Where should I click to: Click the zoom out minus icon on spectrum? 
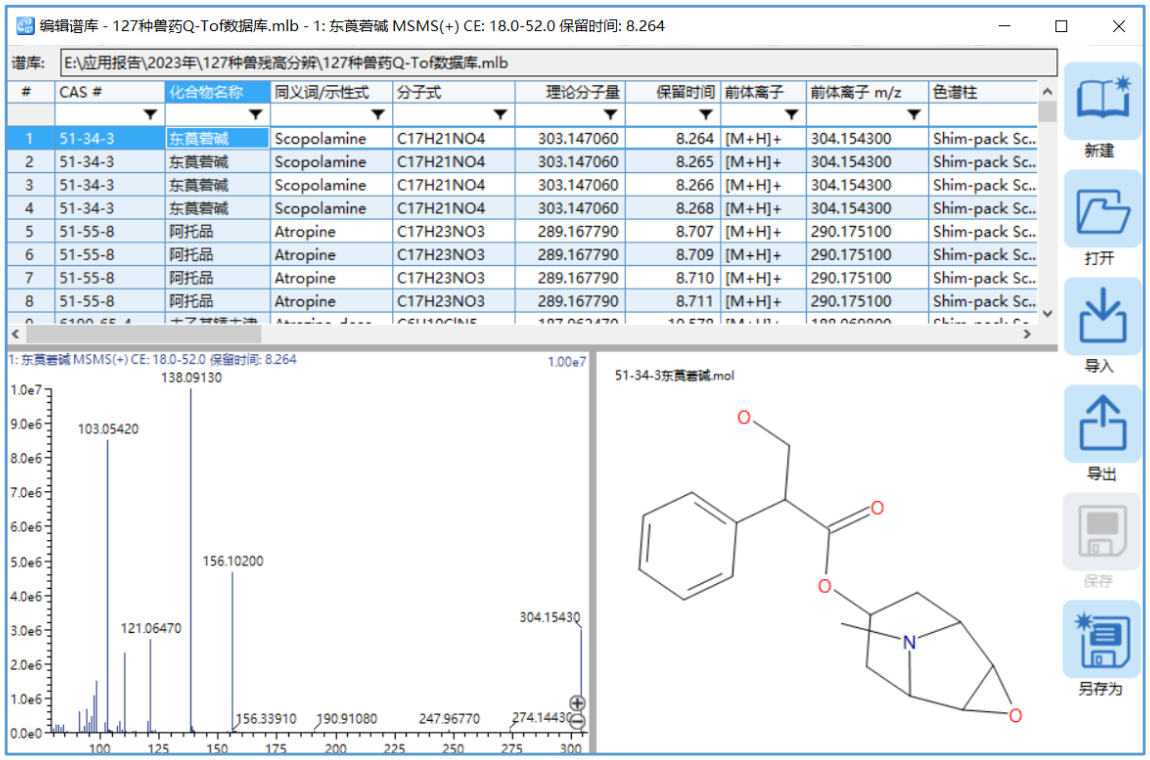[x=577, y=720]
